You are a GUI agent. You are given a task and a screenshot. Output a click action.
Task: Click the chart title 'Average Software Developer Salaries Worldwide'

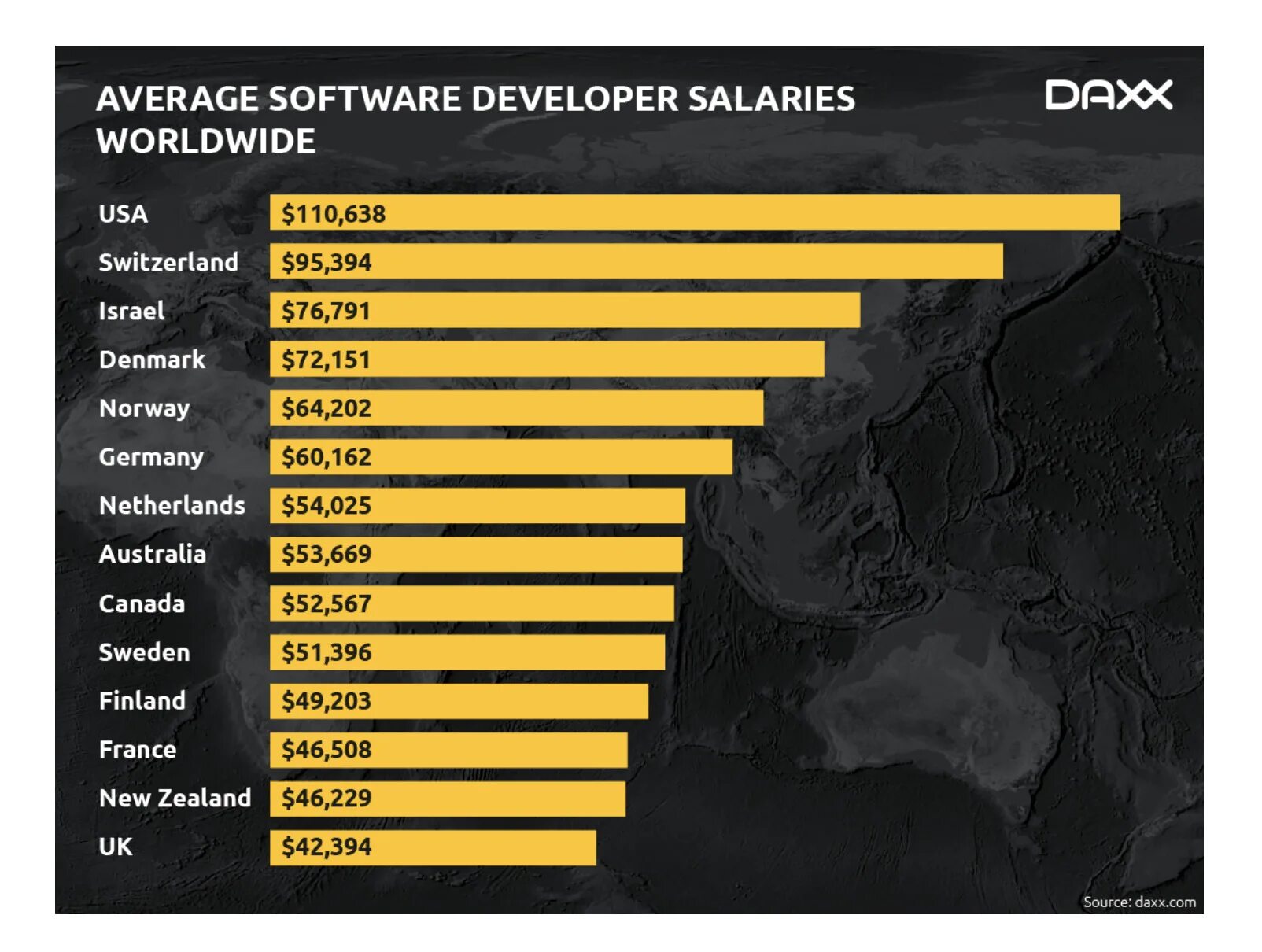[475, 120]
